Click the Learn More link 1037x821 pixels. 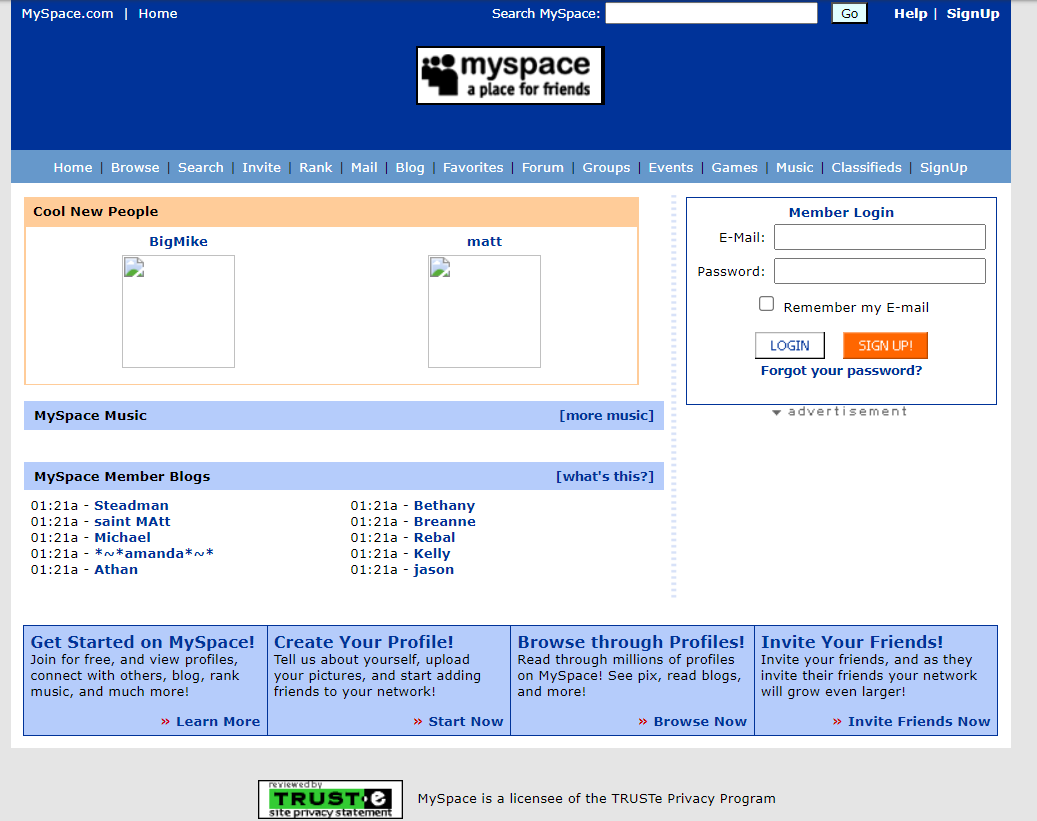click(218, 722)
